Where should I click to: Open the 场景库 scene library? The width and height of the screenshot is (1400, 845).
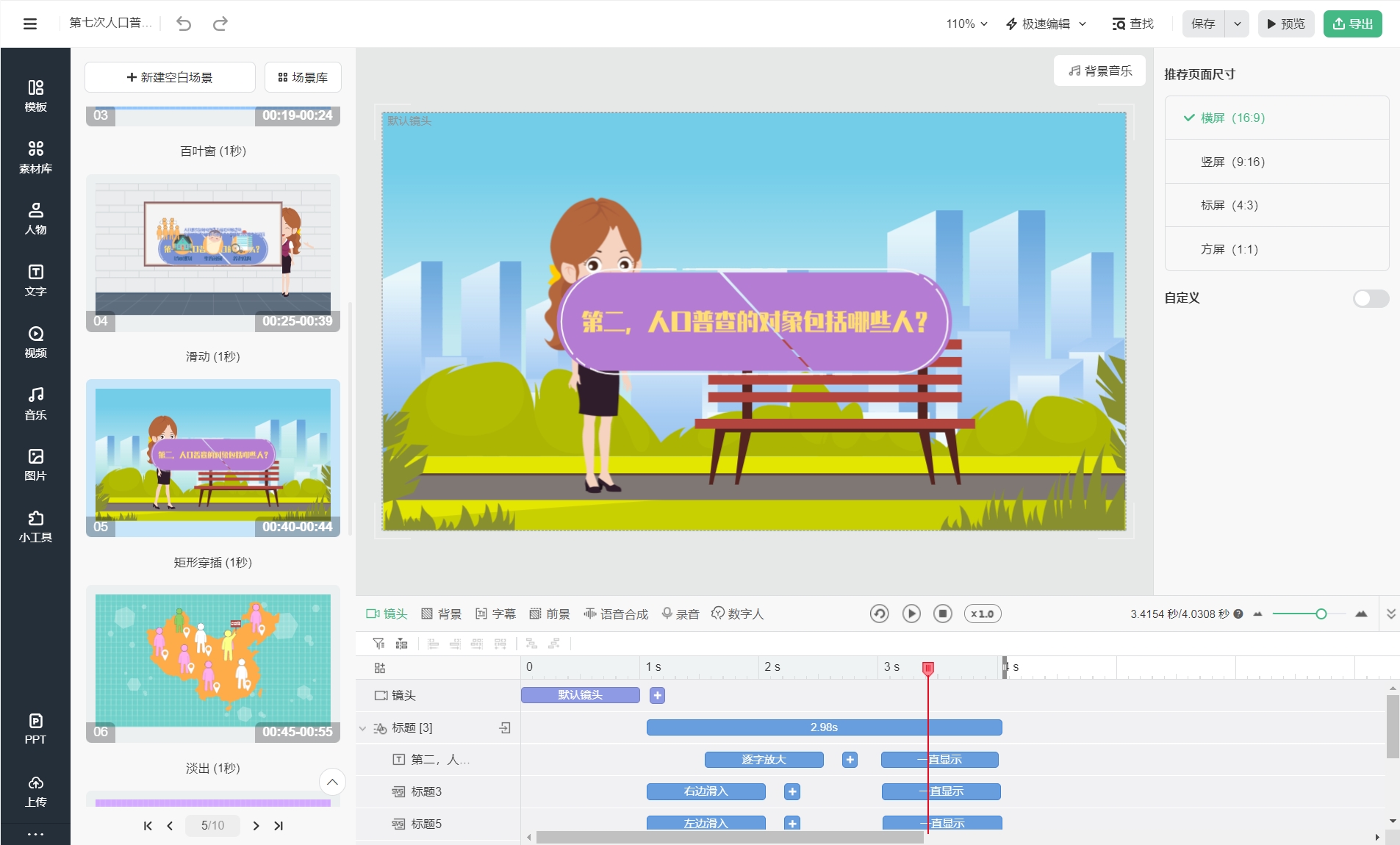(303, 77)
